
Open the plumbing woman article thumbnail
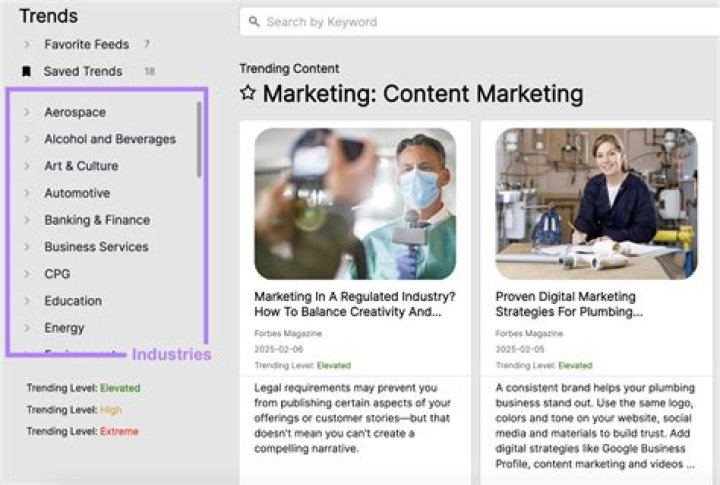(596, 203)
